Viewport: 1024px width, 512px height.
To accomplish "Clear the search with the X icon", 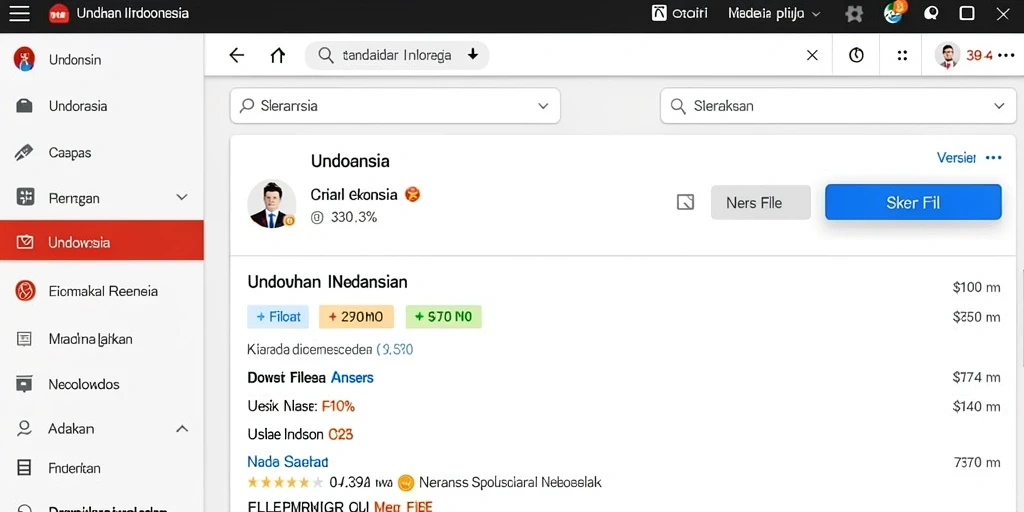I will coord(812,56).
